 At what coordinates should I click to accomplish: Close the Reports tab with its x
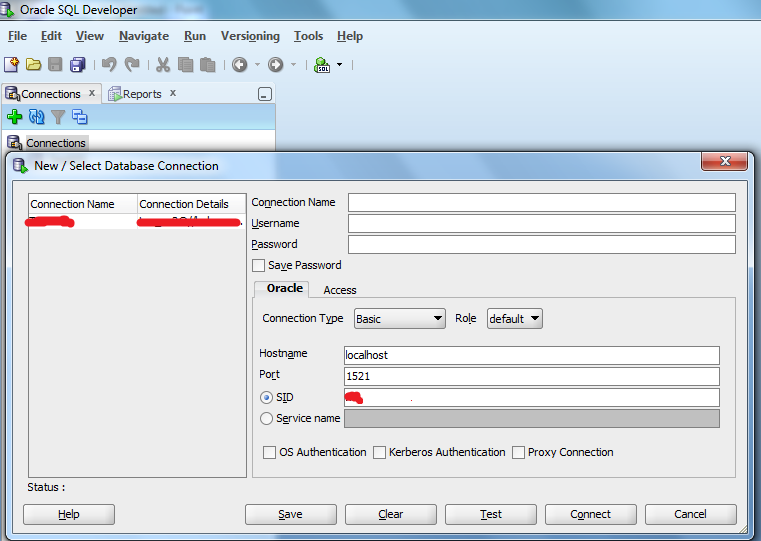173,93
